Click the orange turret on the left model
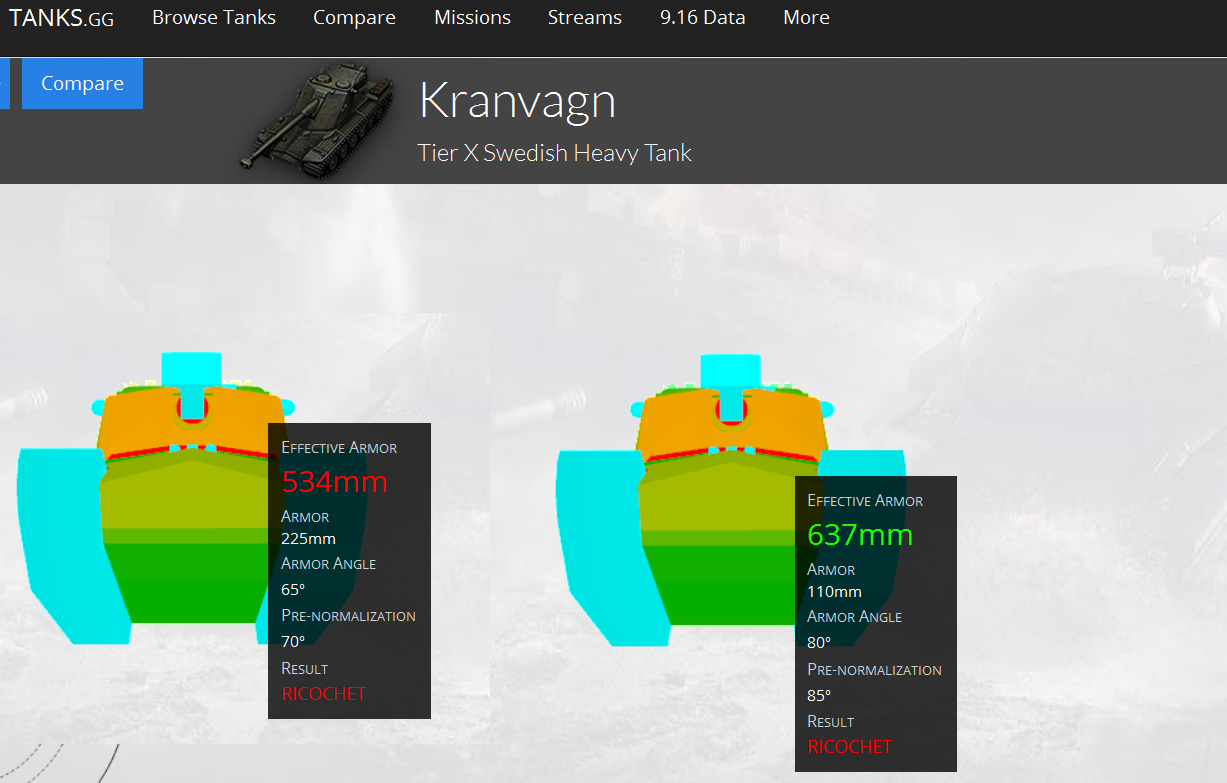Screen dimensions: 1227x783 [x=140, y=420]
